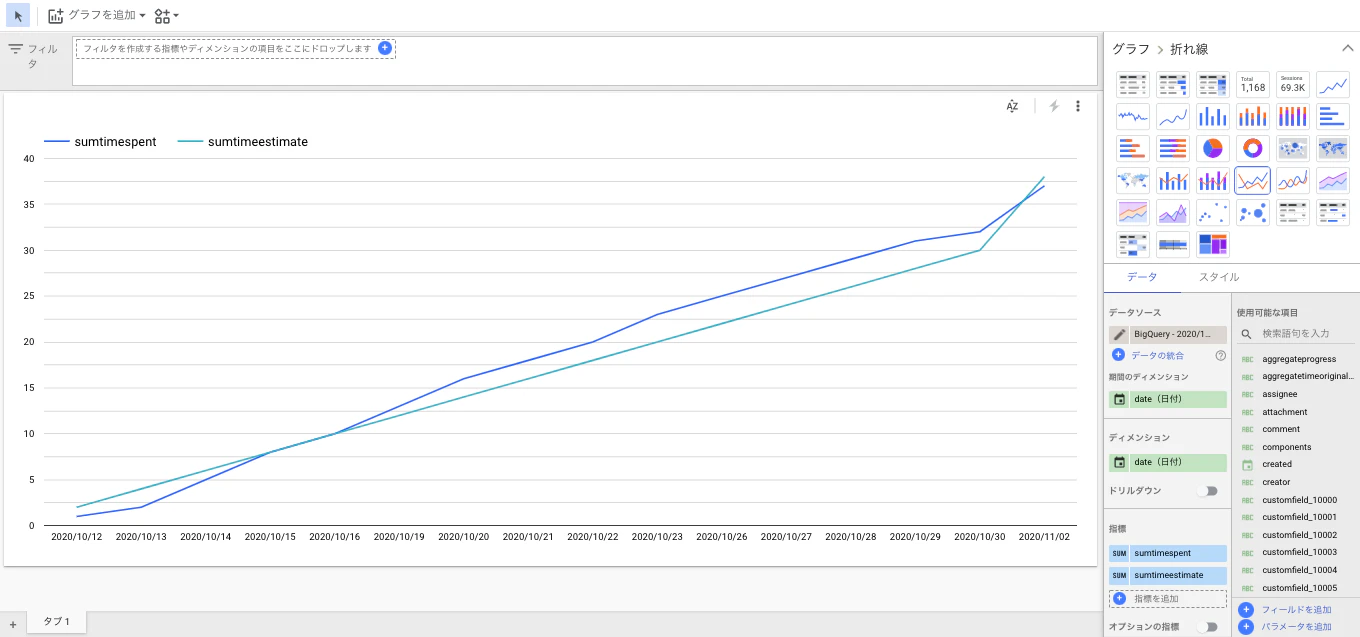The width and height of the screenshot is (1360, 637).
Task: Open the グラフを追加 dropdown
Action: click(x=97, y=16)
